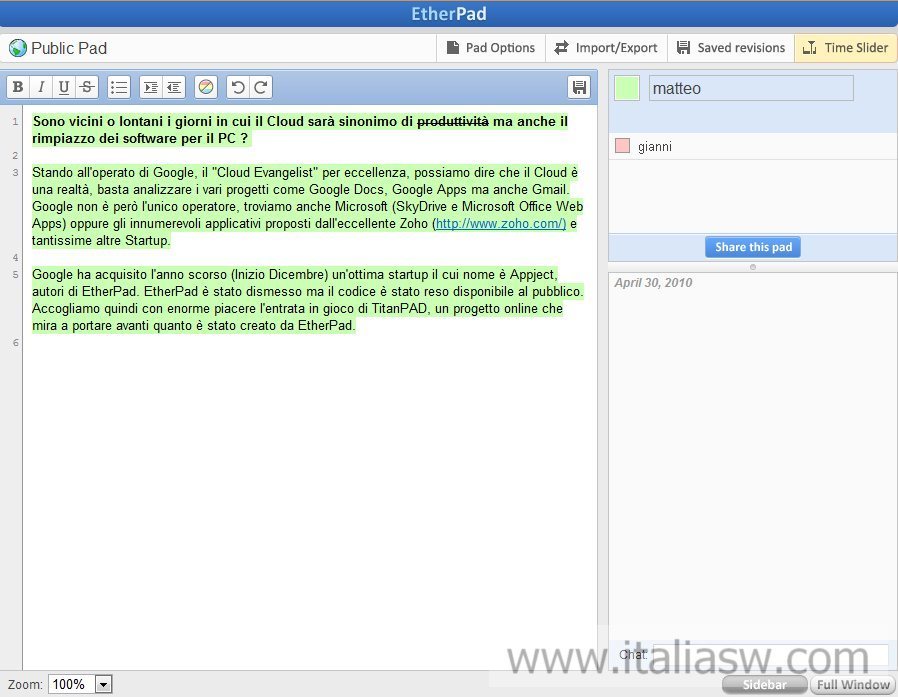Open the zoho.com link in text
Image resolution: width=898 pixels, height=697 pixels.
(501, 223)
